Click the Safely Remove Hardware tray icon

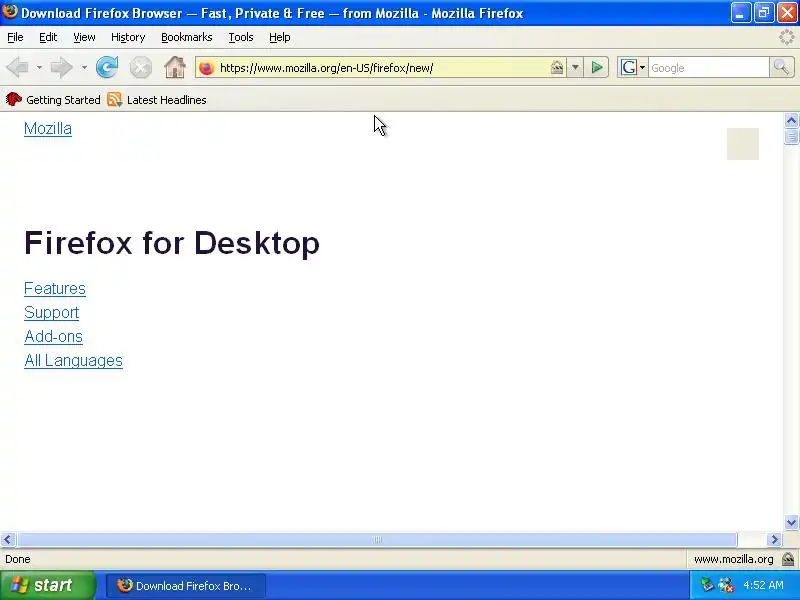point(707,585)
